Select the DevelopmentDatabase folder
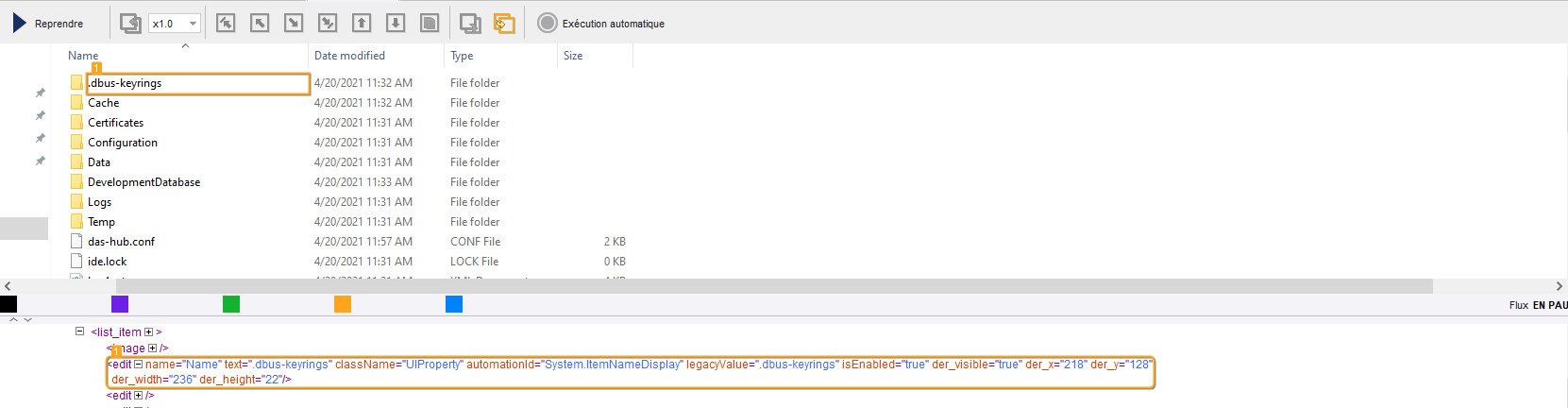The height and width of the screenshot is (408, 1568). click(143, 182)
